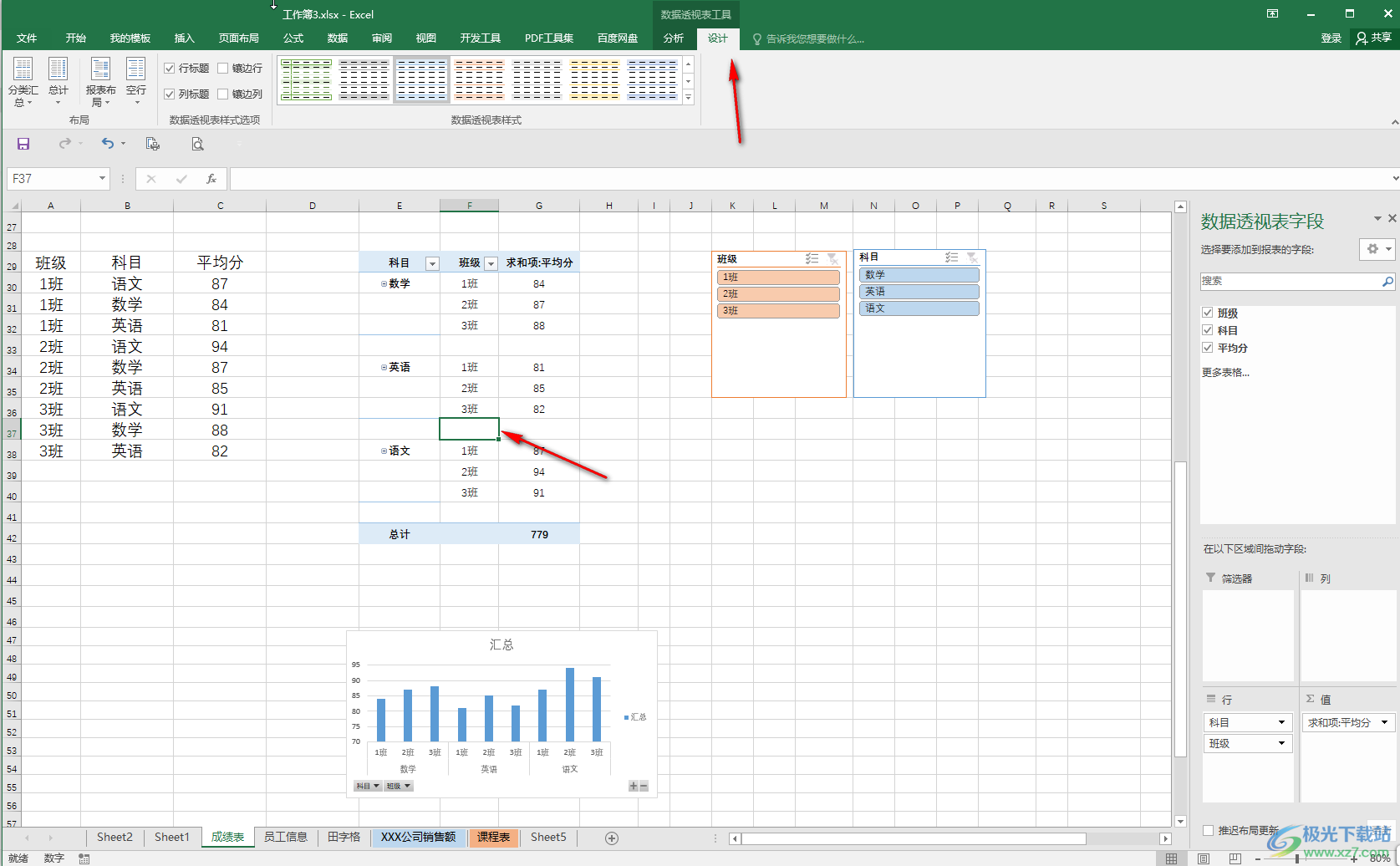Open the 科目 filter button on chart
This screenshot has height=866, width=1400.
point(367,786)
